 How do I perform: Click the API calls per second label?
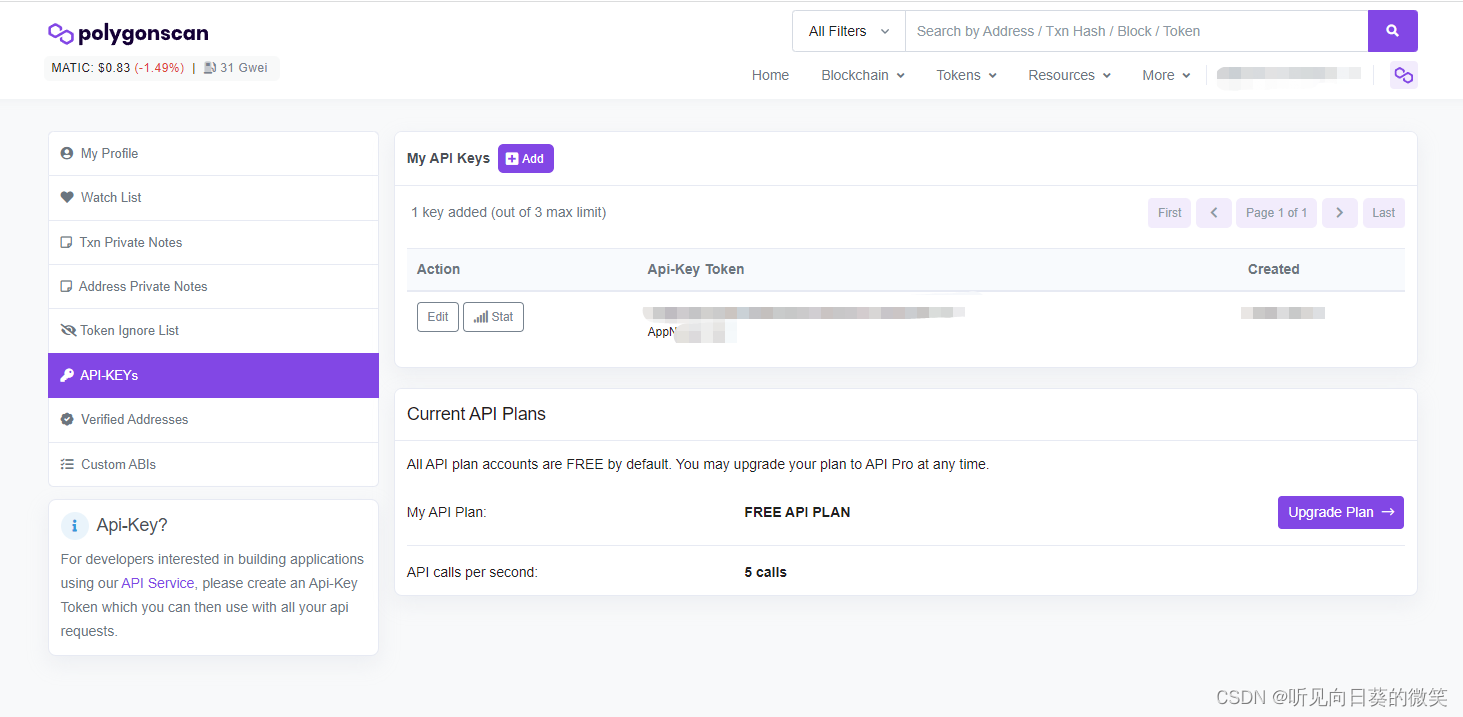(472, 572)
